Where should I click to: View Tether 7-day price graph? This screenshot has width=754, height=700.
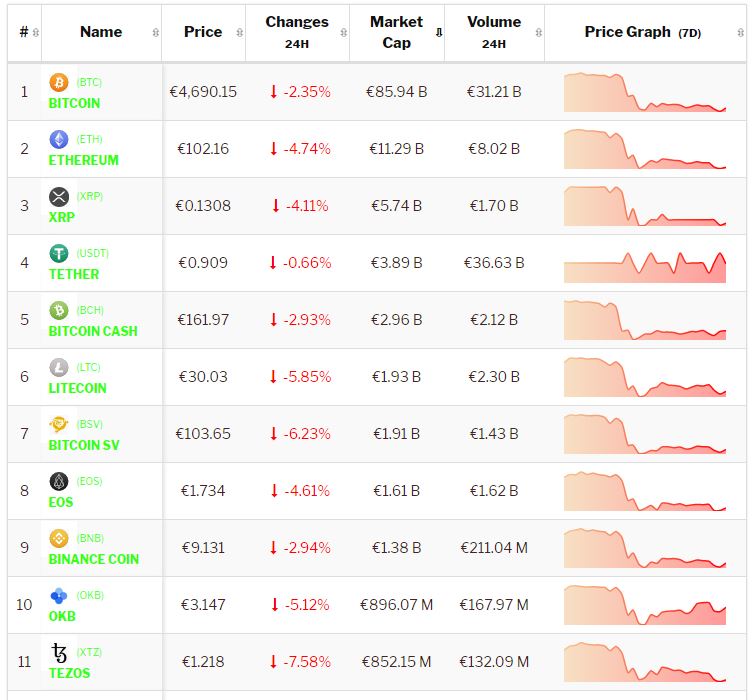pos(645,263)
